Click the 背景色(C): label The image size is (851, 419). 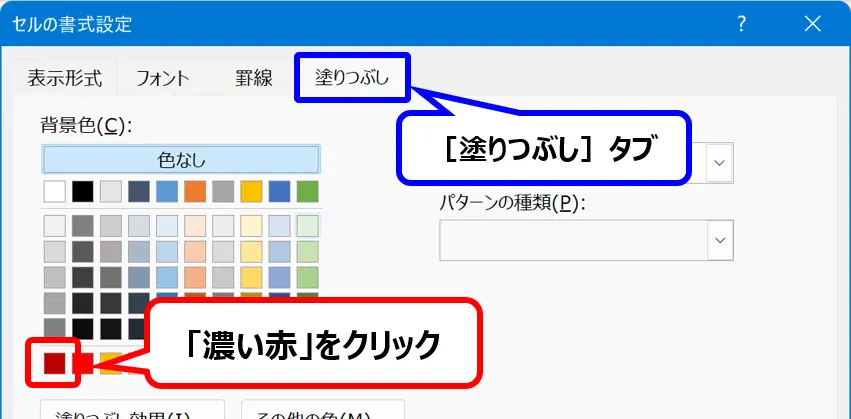point(87,126)
